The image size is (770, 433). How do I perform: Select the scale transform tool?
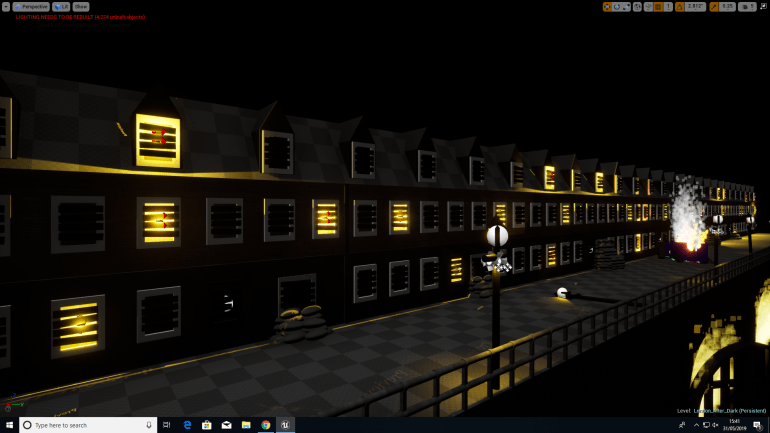coord(626,7)
